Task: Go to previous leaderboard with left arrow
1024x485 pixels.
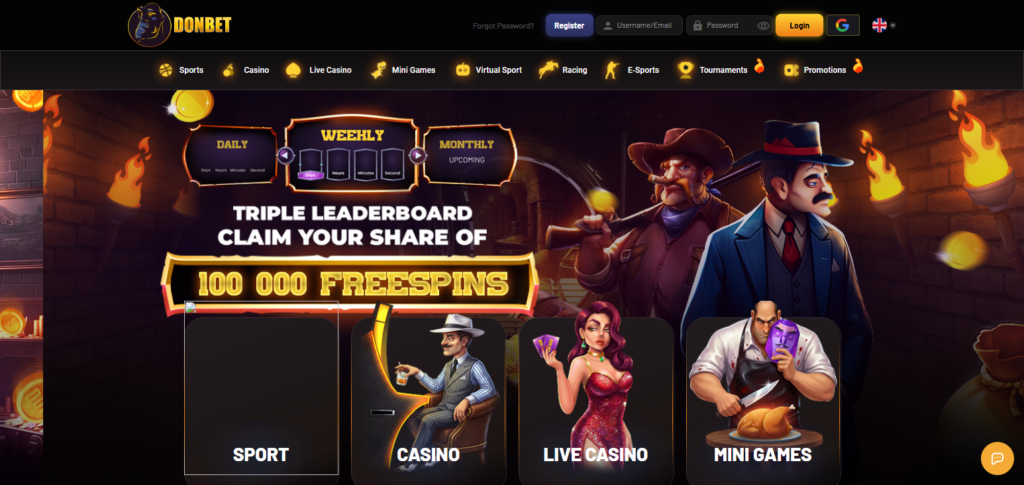Action: 285,155
